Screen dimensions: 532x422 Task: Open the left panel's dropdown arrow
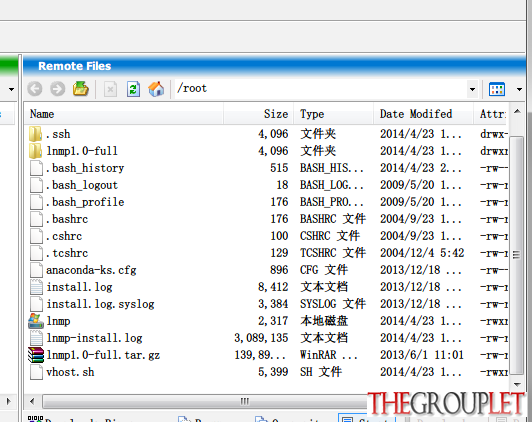tap(12, 90)
